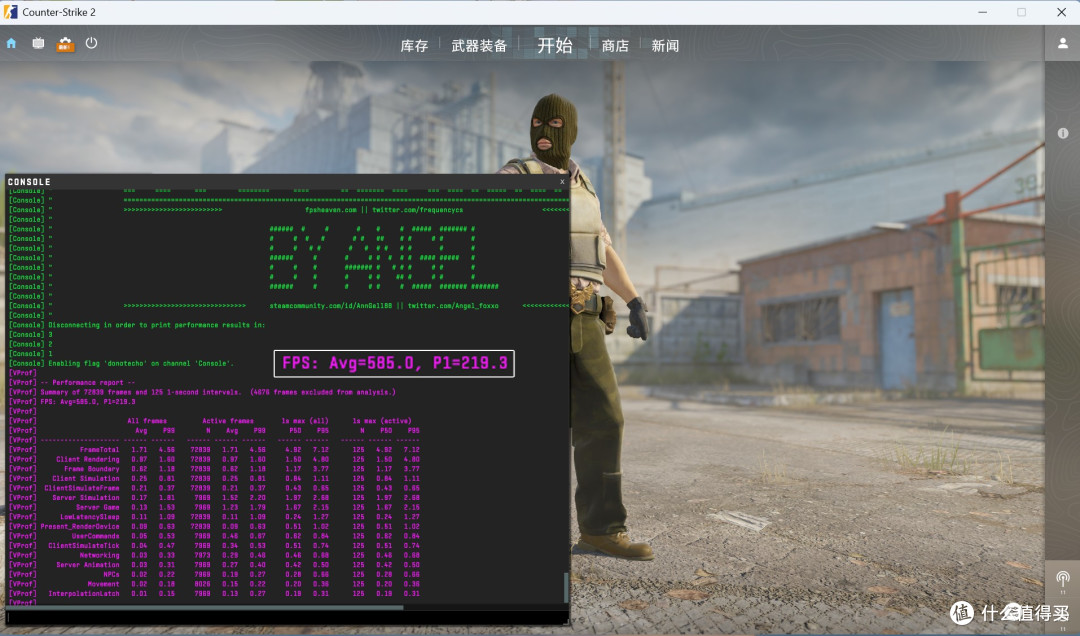The image size is (1080, 636).
Task: Click the antenna signal icon in sidebar
Action: point(1062,579)
